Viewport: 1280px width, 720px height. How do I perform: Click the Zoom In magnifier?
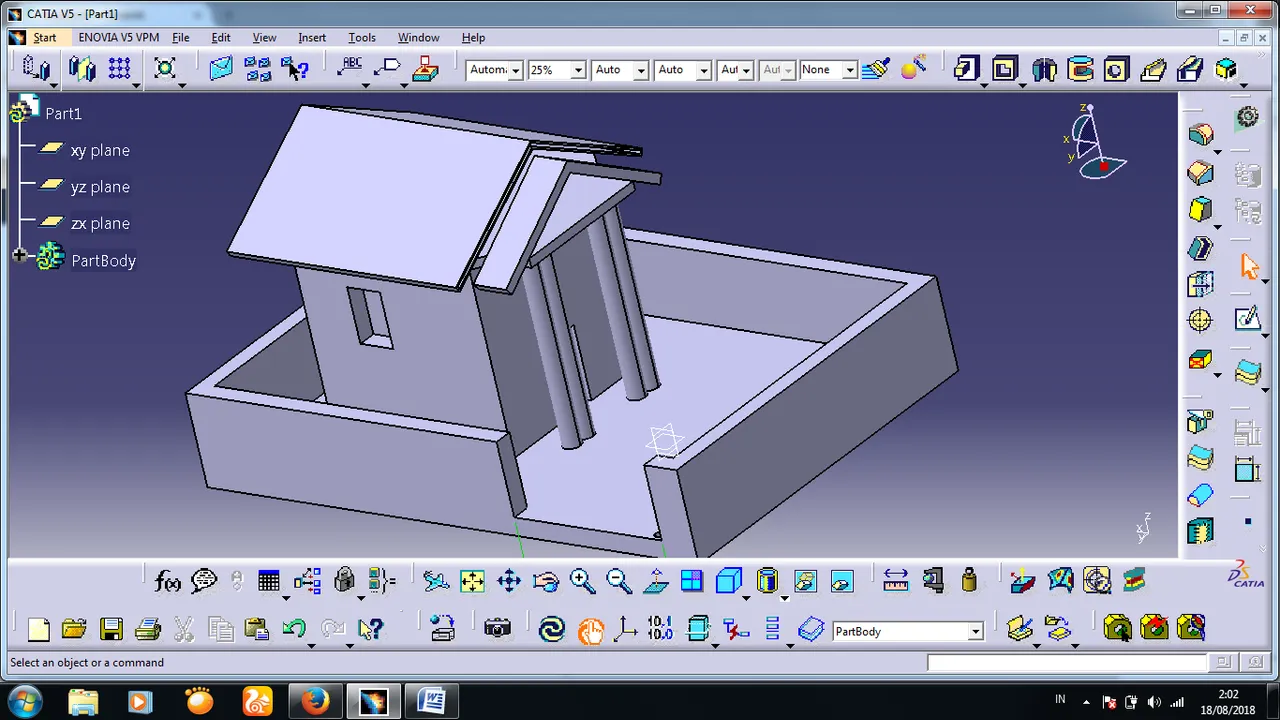coord(582,581)
